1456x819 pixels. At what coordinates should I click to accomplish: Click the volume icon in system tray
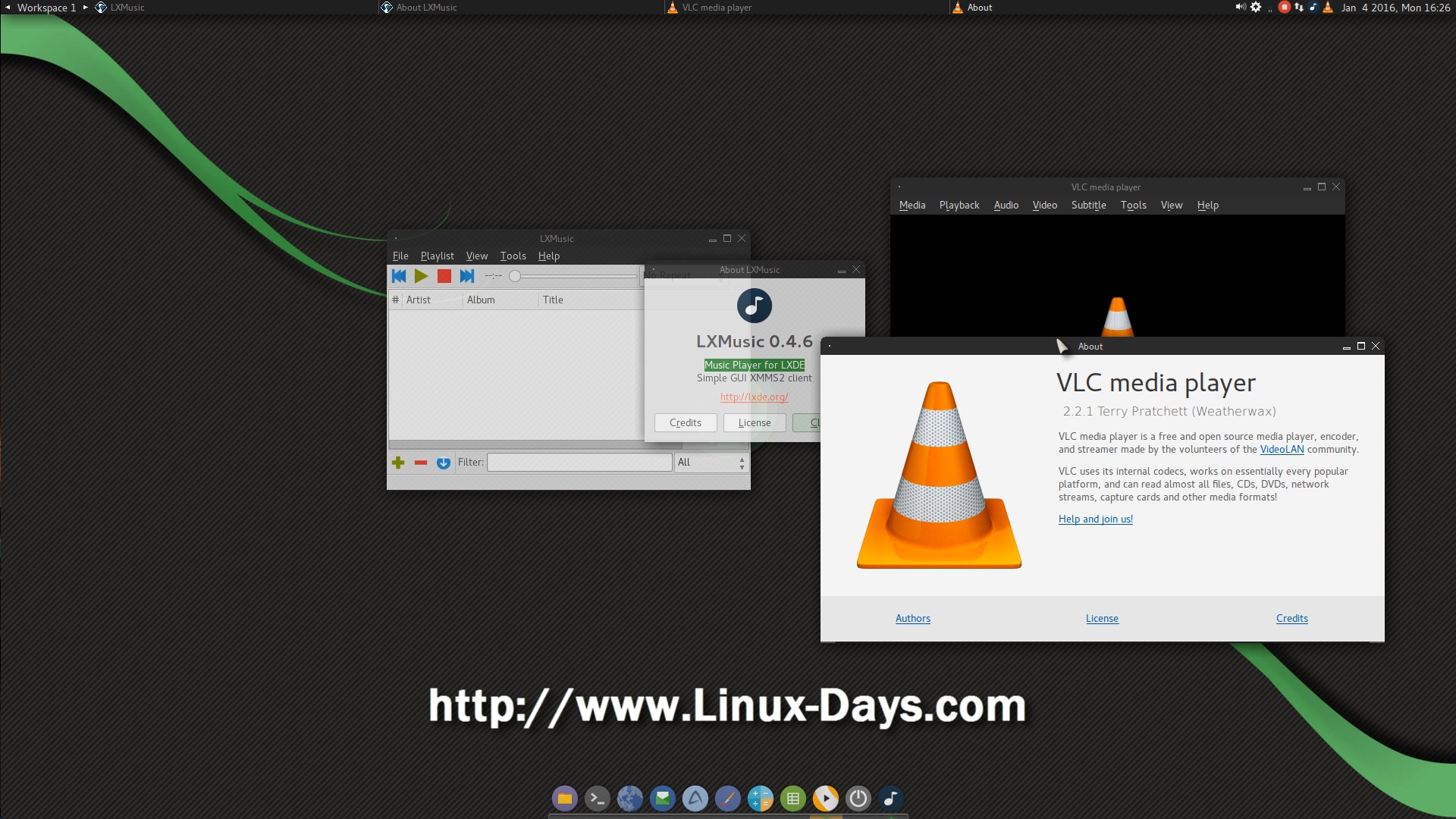(x=1241, y=7)
